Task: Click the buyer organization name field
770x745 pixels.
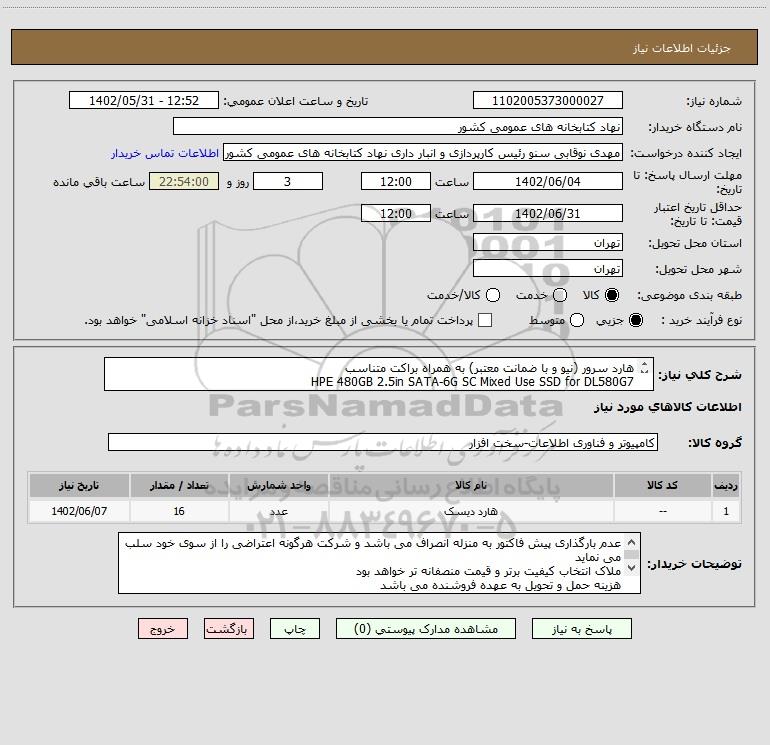Action: [x=398, y=127]
